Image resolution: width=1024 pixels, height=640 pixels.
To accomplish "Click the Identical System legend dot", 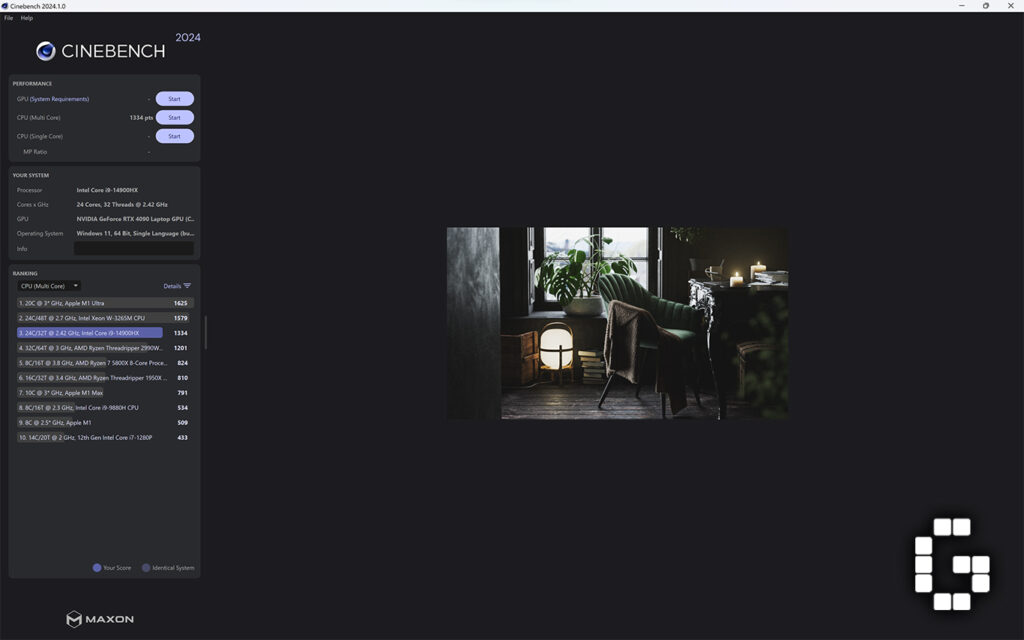I will [146, 568].
